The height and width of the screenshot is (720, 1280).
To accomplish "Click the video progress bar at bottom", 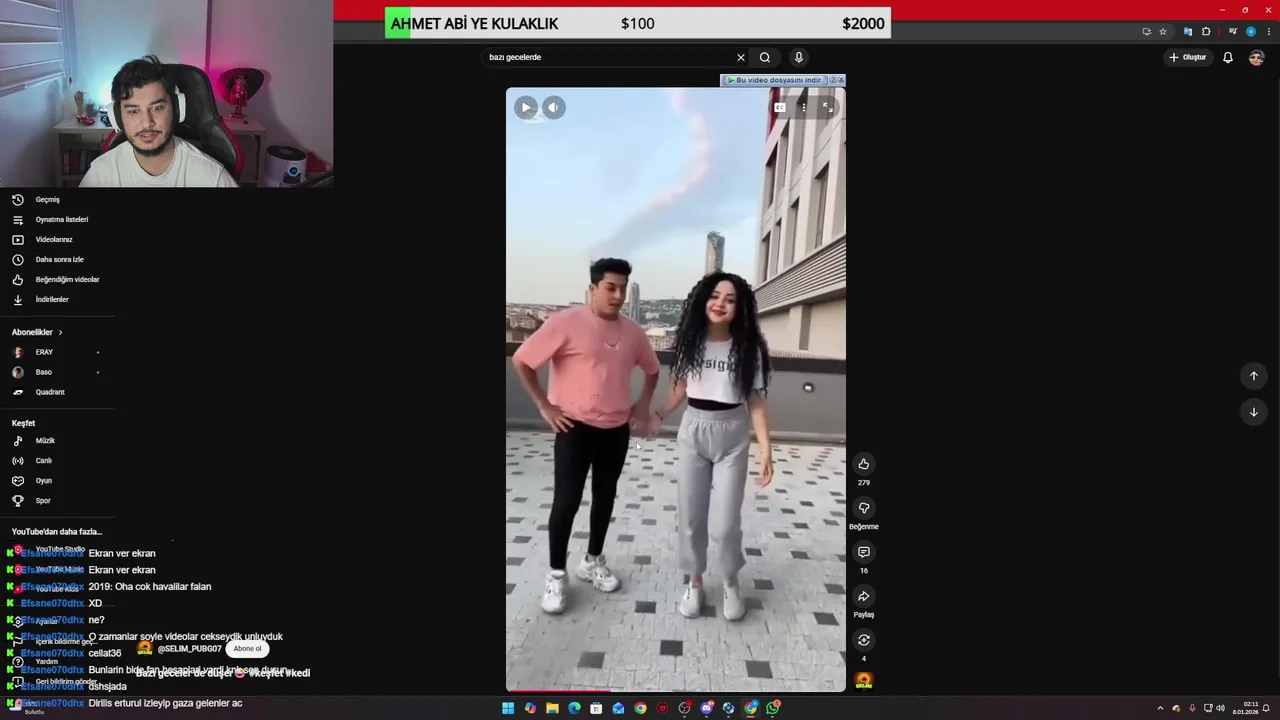I will click(676, 690).
